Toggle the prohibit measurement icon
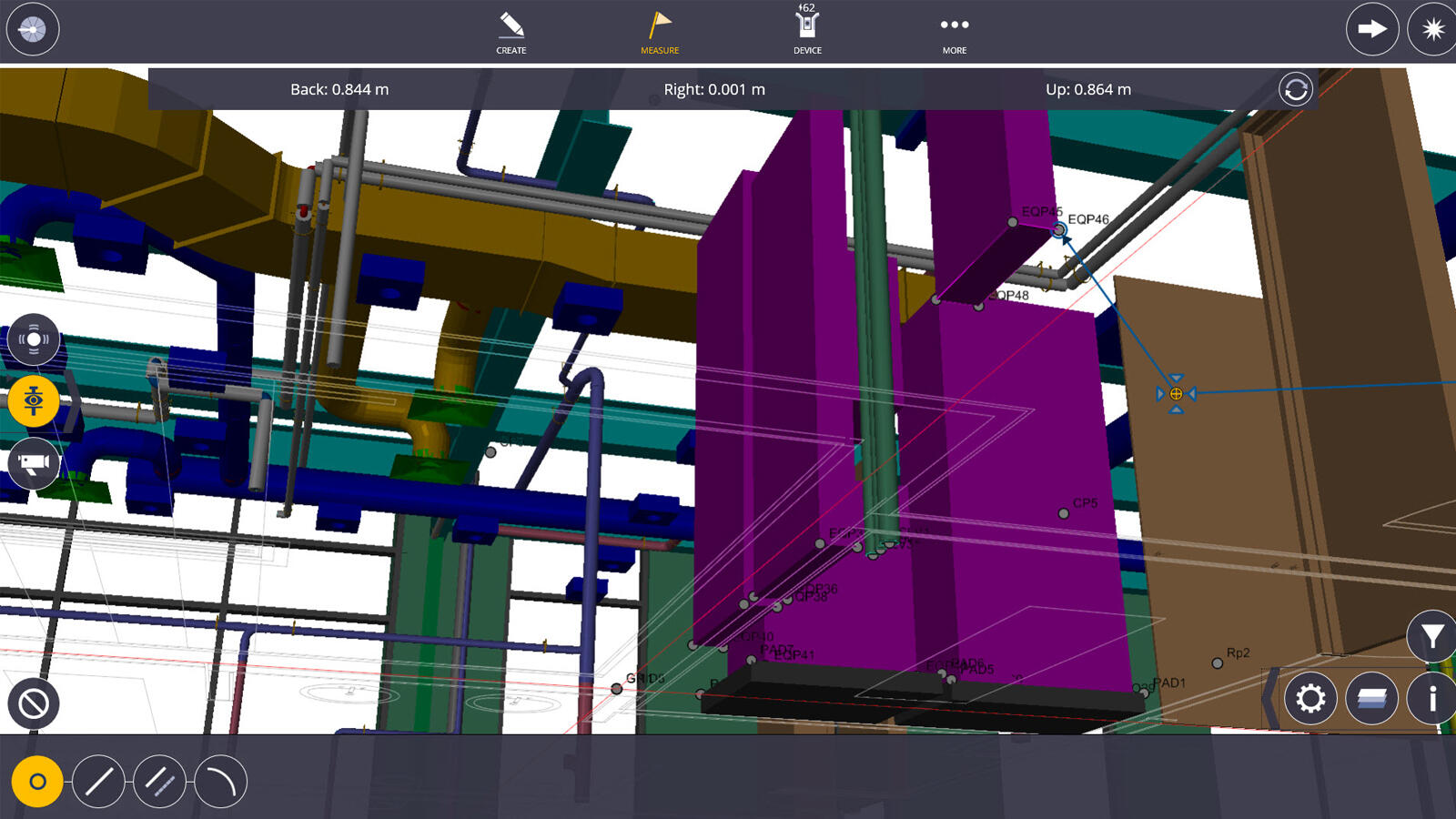The height and width of the screenshot is (819, 1456). click(x=33, y=703)
